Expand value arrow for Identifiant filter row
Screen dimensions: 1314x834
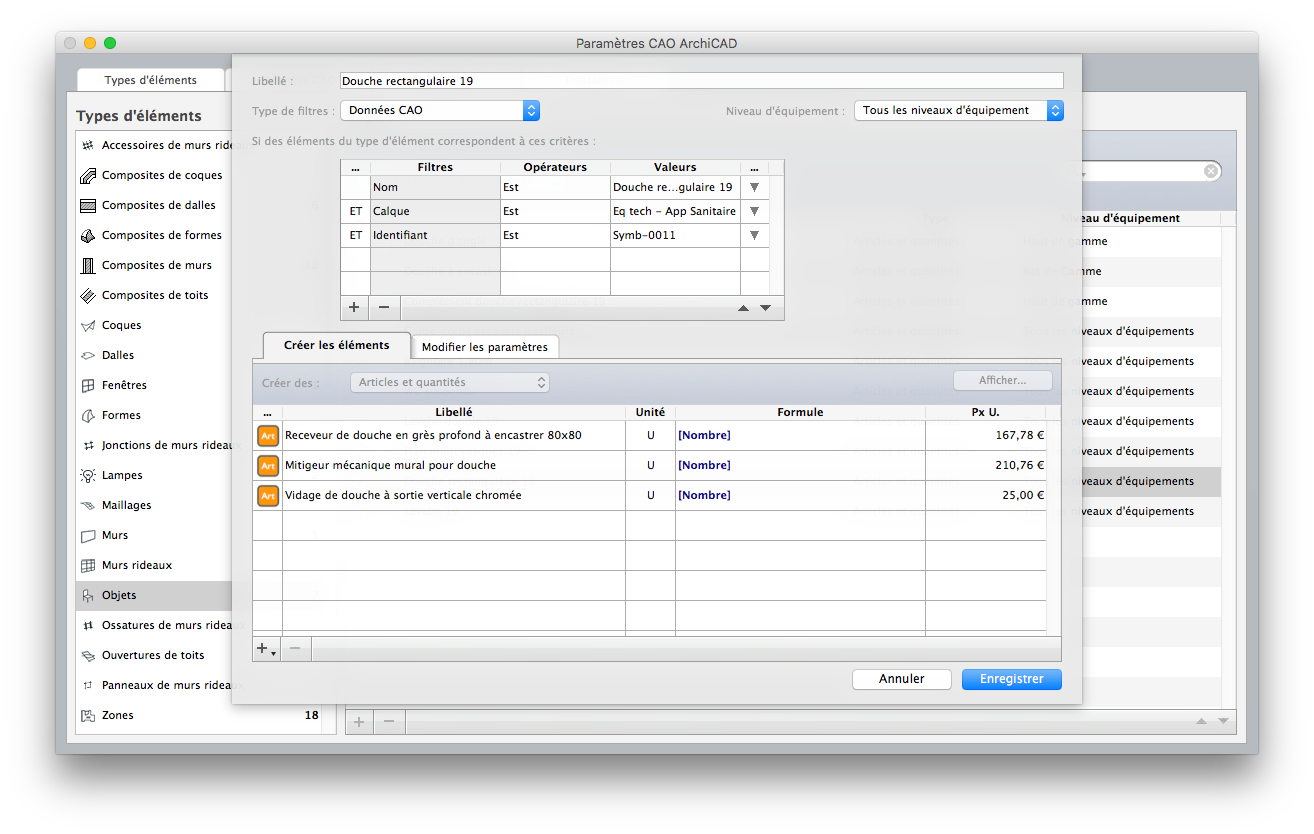point(754,235)
